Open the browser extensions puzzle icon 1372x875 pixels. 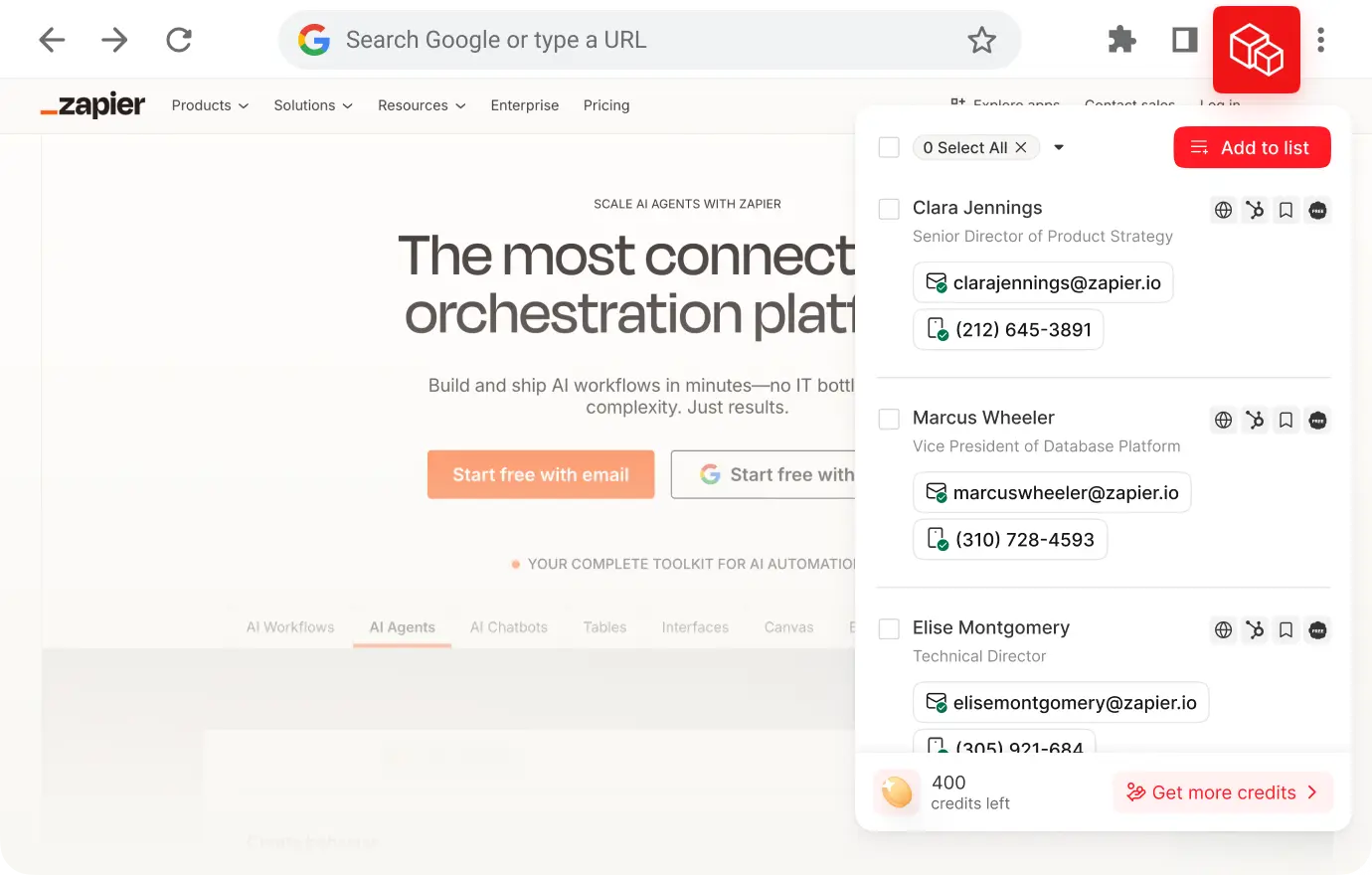pos(1121,40)
